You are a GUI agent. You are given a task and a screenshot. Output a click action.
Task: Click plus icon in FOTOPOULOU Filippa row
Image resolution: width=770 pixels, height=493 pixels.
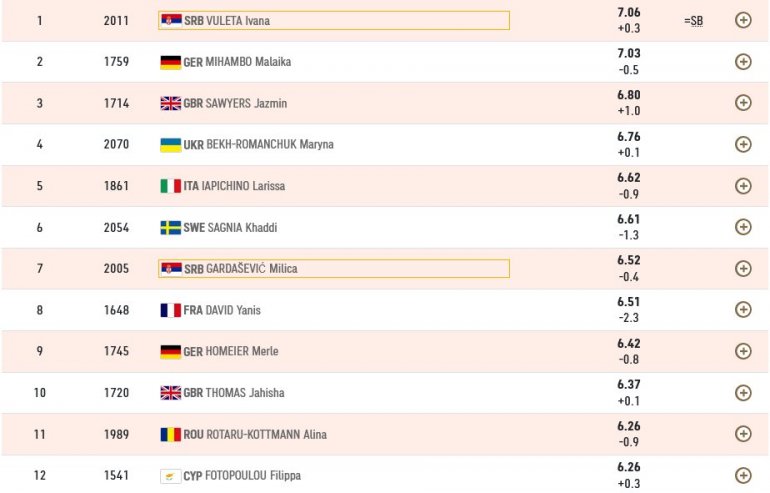tap(743, 475)
